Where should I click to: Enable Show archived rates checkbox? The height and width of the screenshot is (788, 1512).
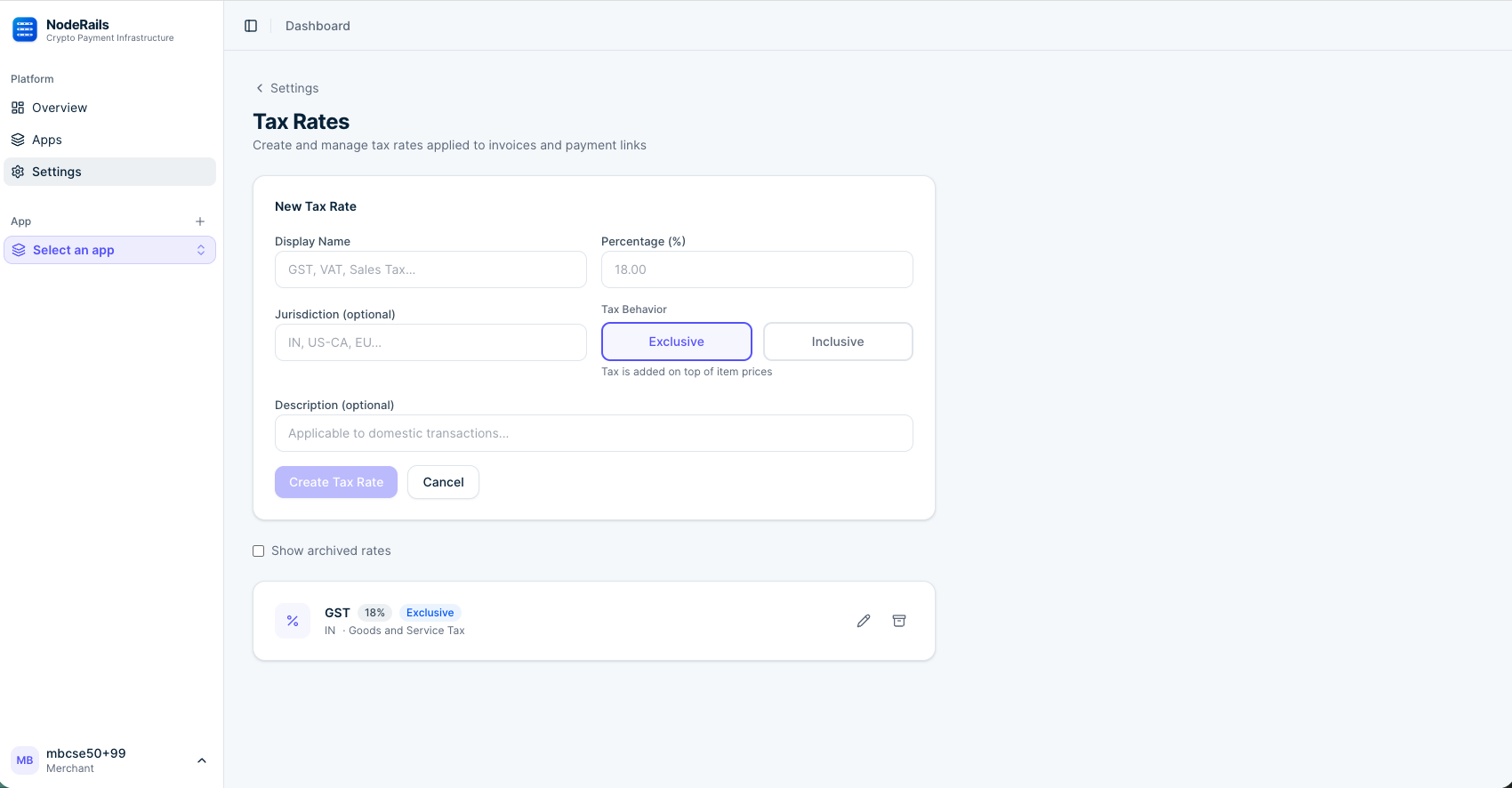[x=259, y=551]
